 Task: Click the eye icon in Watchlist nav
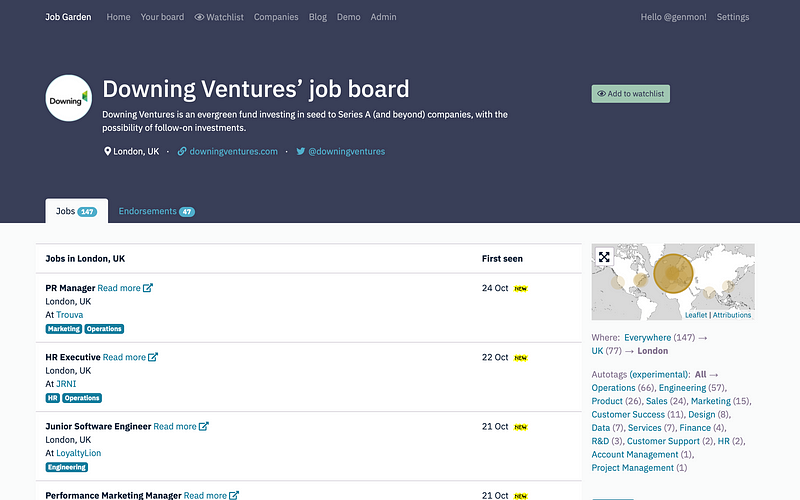(199, 17)
